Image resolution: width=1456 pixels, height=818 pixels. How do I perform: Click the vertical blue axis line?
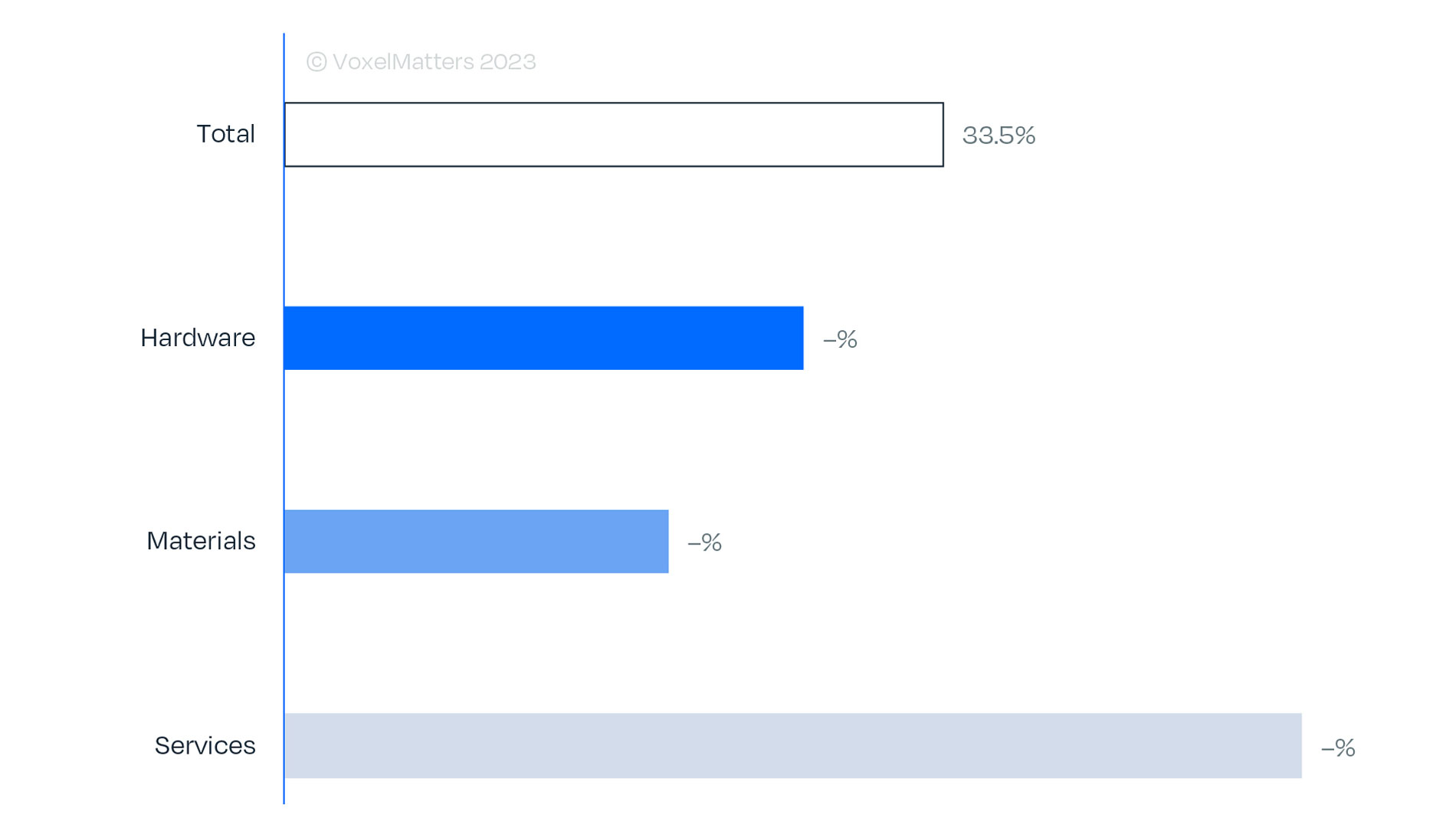[284, 418]
